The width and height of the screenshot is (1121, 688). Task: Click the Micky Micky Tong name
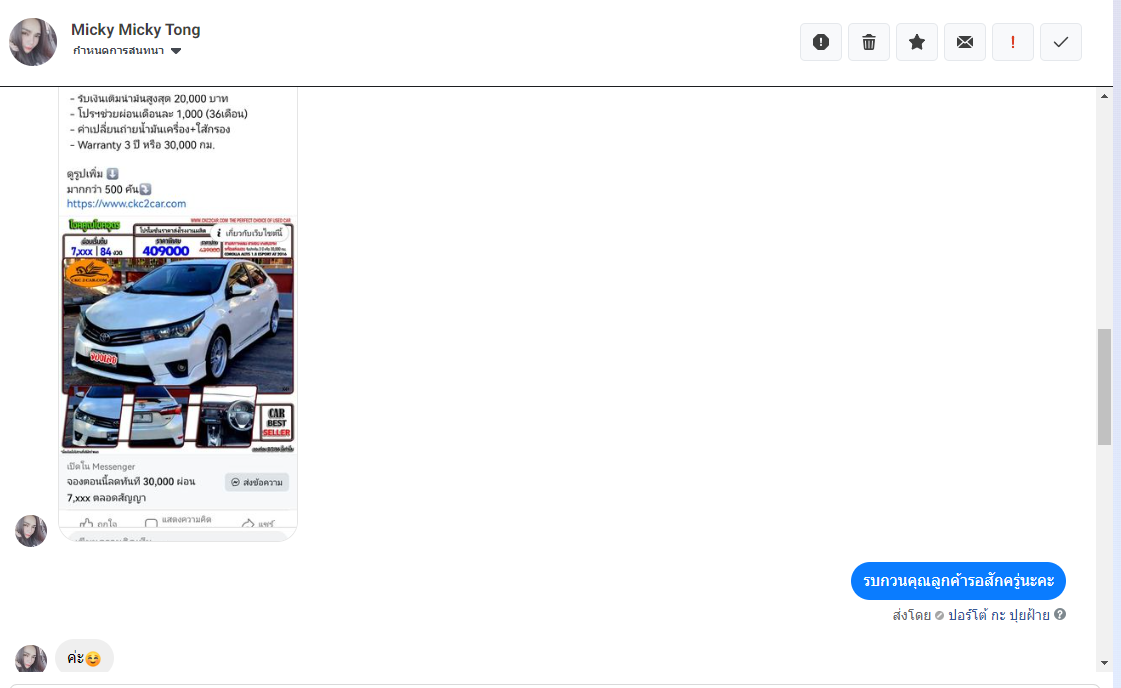[x=135, y=29]
